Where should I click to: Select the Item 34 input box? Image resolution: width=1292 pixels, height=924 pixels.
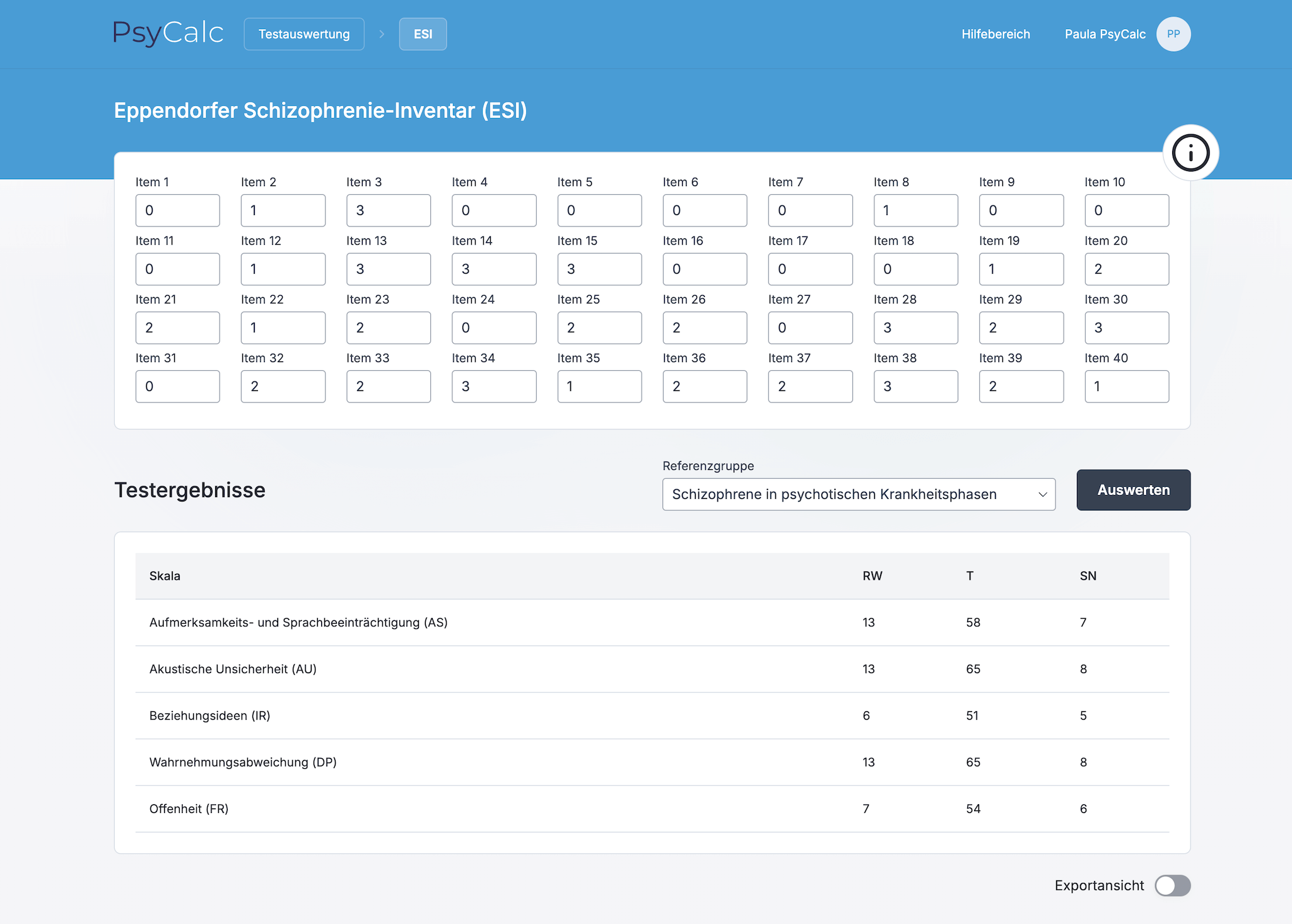(x=493, y=387)
